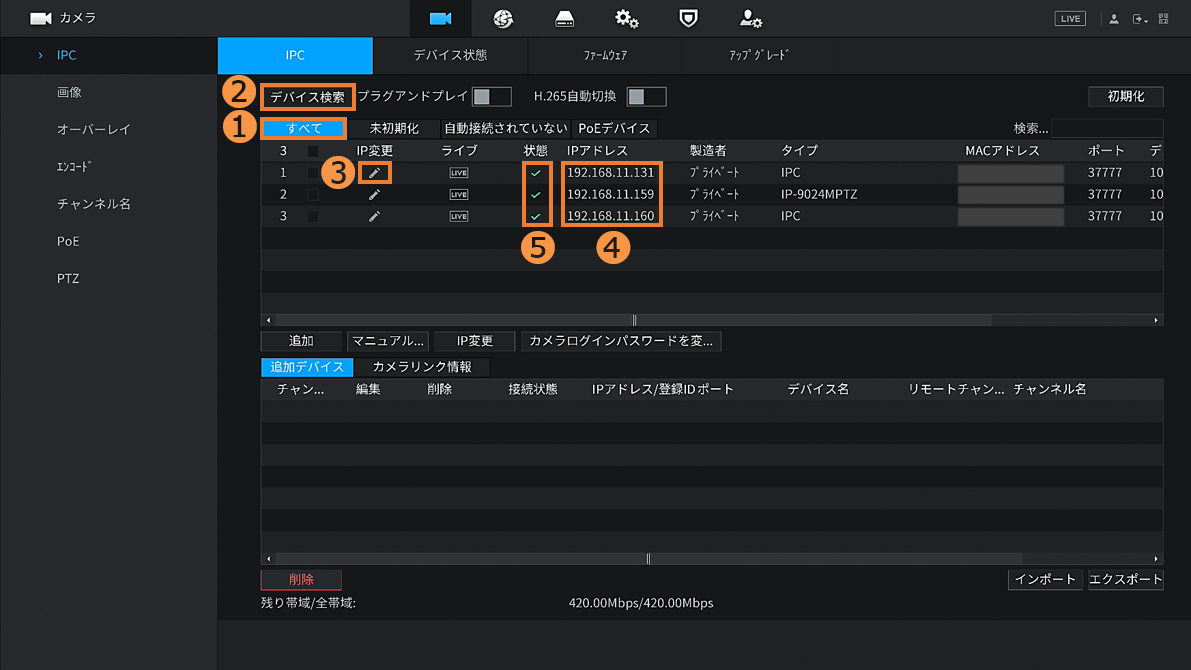Toggle the H.265自動切換 switch

point(646,97)
